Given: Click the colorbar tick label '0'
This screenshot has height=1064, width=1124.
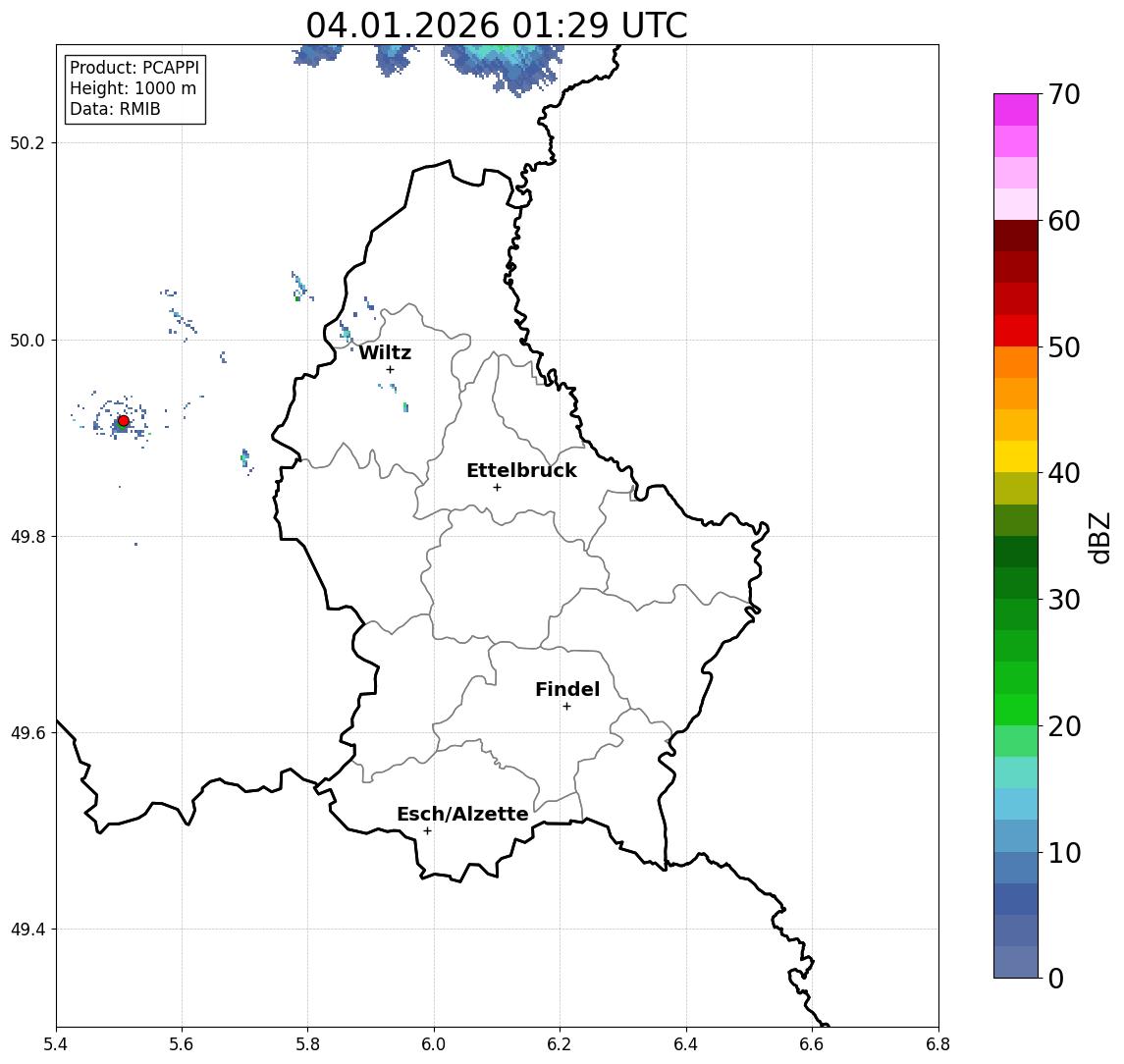Looking at the screenshot, I should [1056, 978].
